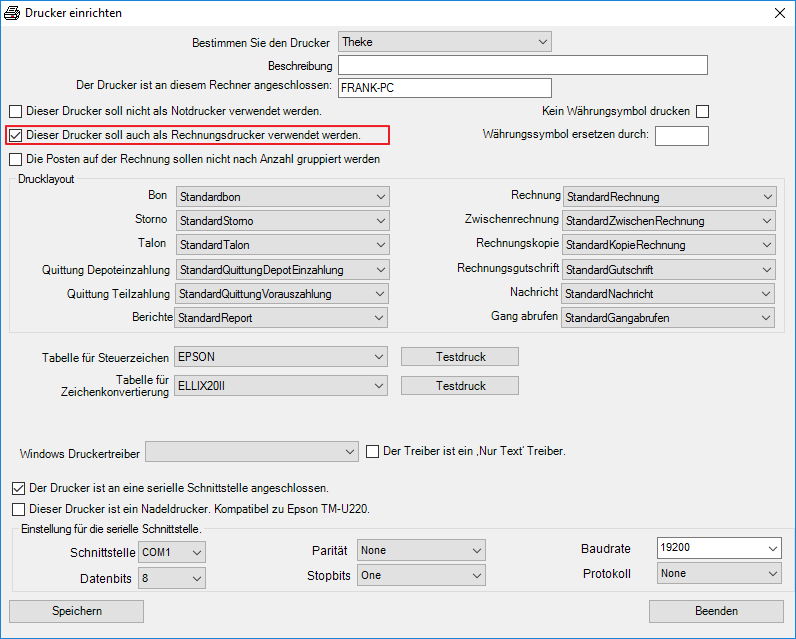
Task: Enable 'Posten nicht nach Anzahl gruppiert' checkbox
Action: pyautogui.click(x=16, y=159)
